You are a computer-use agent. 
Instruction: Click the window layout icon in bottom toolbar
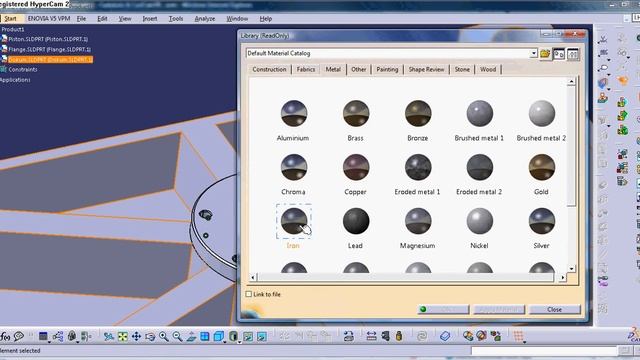43,336
